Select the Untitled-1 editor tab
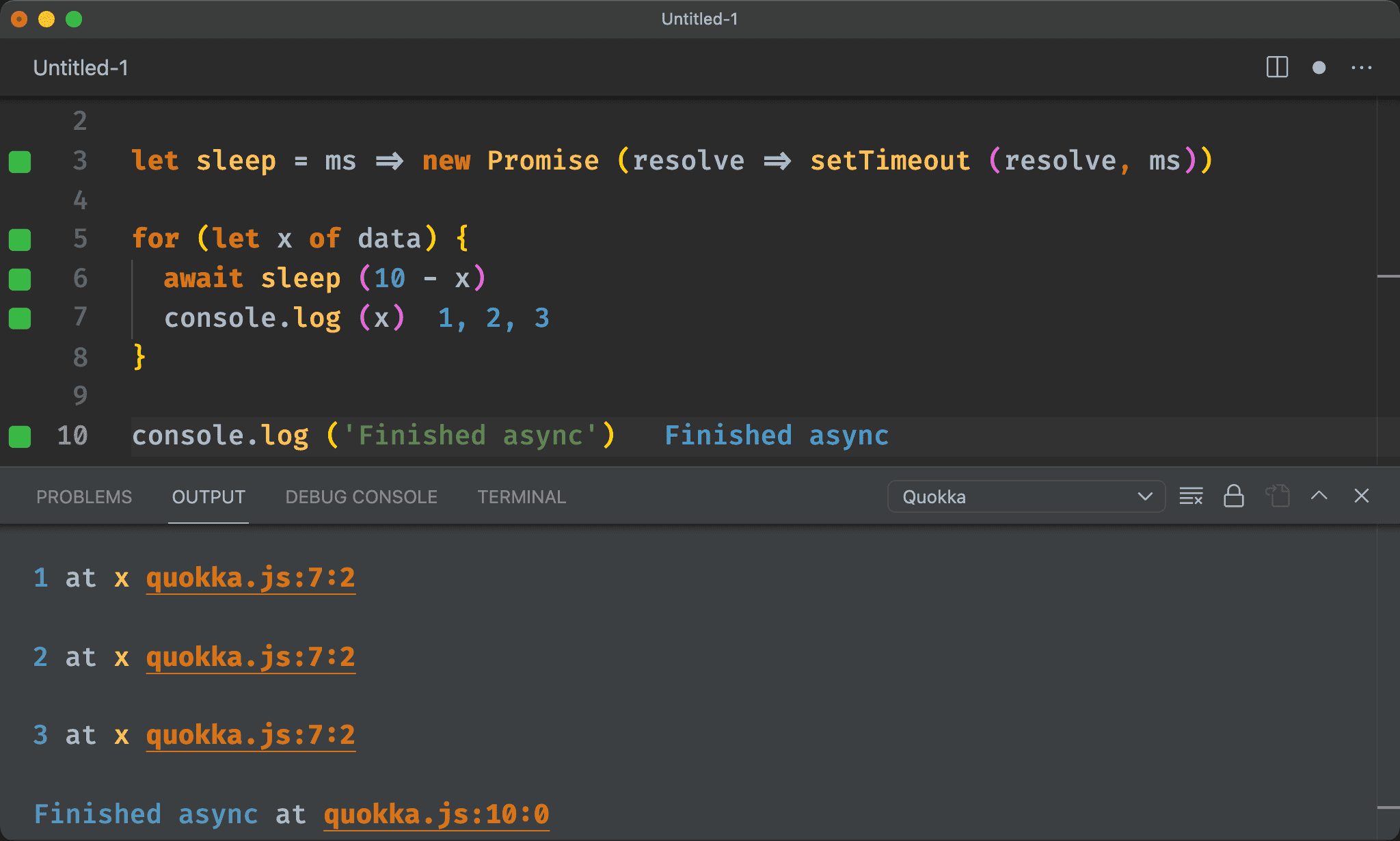Viewport: 1400px width, 841px height. click(81, 68)
